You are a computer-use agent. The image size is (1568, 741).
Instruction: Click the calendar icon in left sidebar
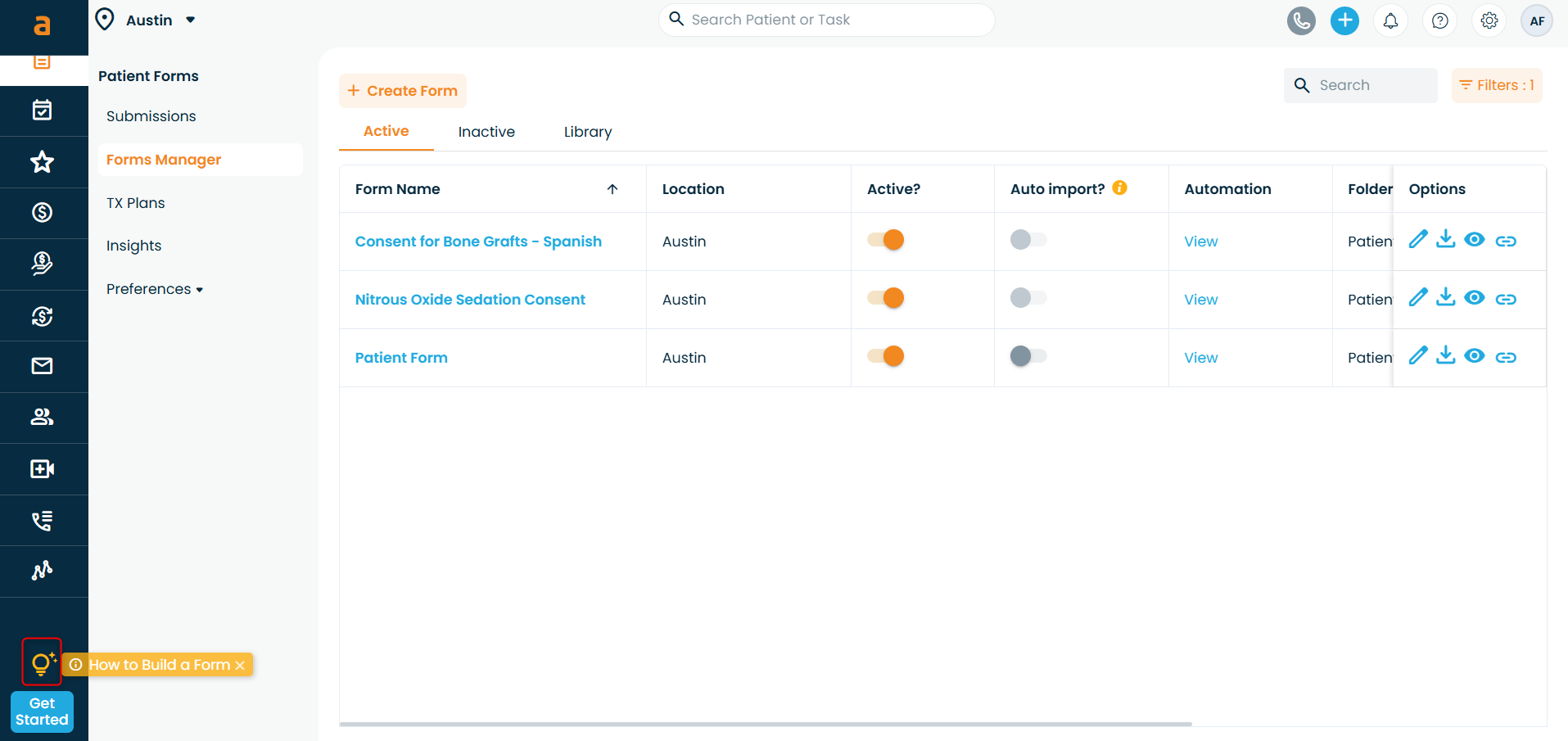click(42, 111)
